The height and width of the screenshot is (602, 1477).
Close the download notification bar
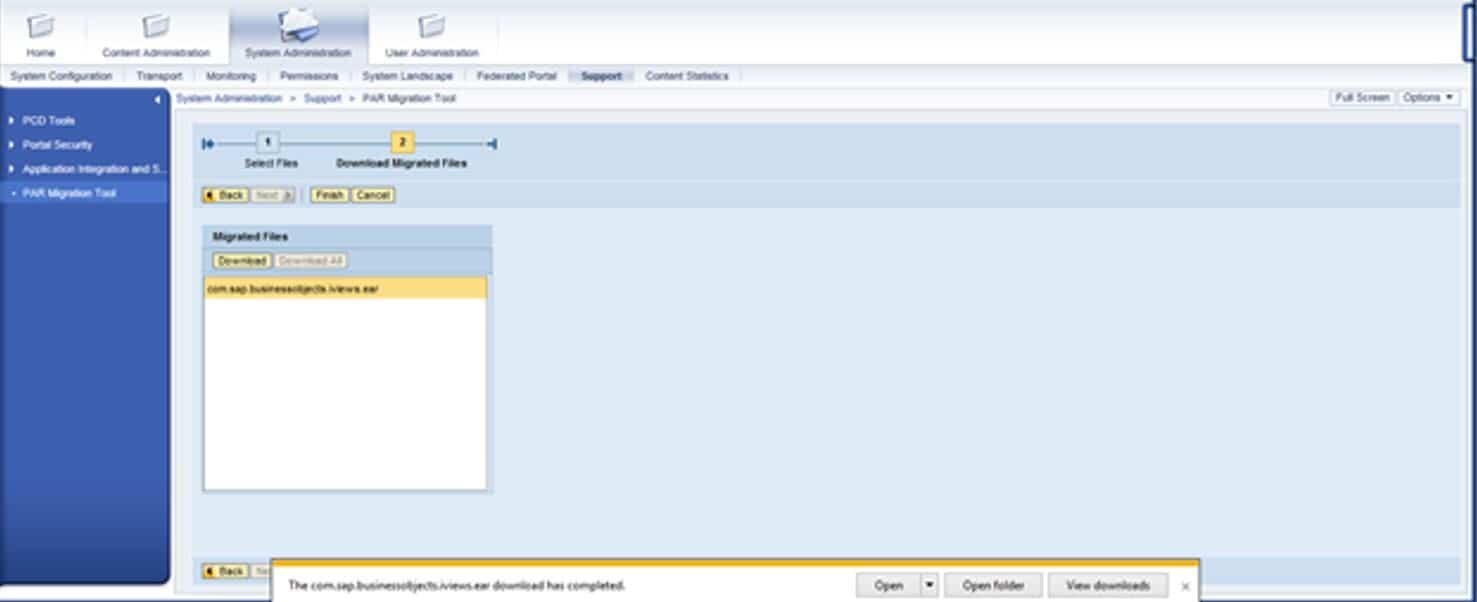click(1185, 586)
